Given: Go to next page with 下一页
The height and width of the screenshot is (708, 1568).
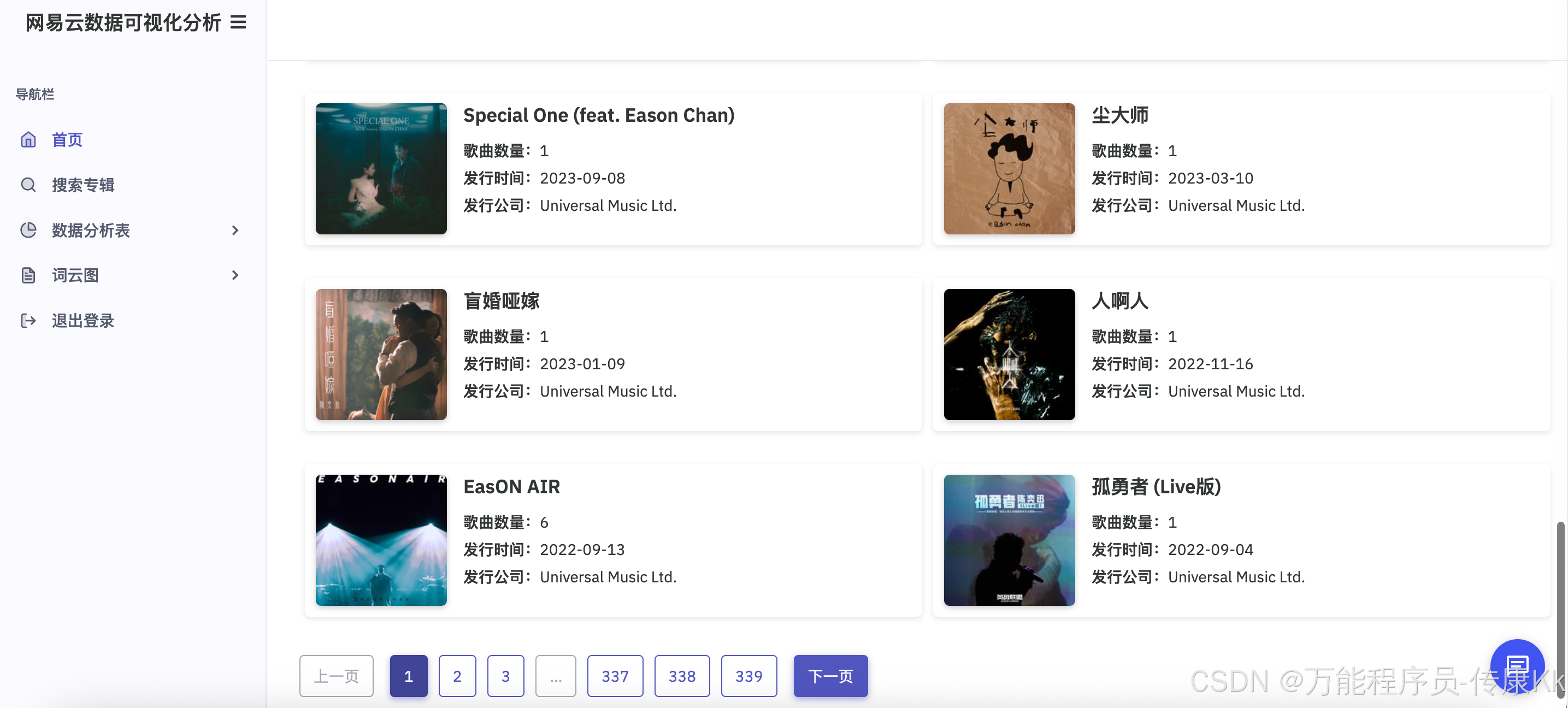Looking at the screenshot, I should pyautogui.click(x=830, y=676).
